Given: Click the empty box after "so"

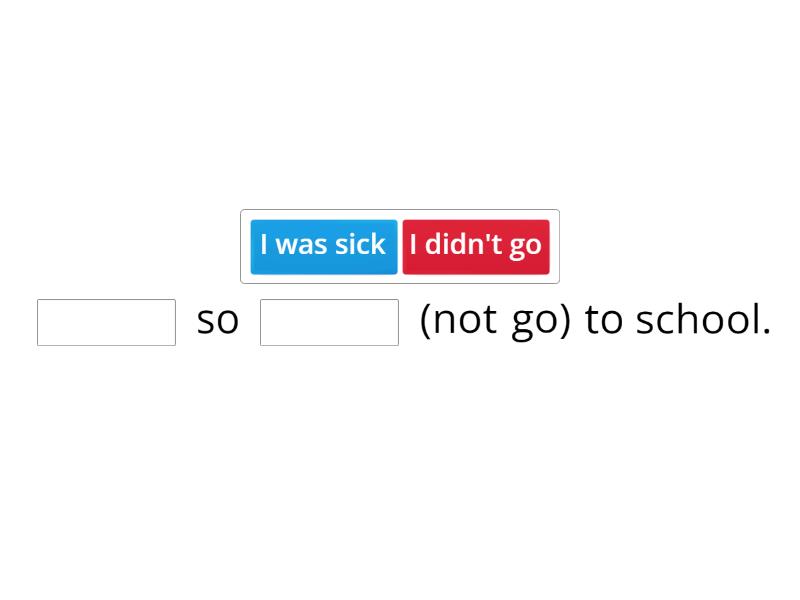Looking at the screenshot, I should pos(329,322).
